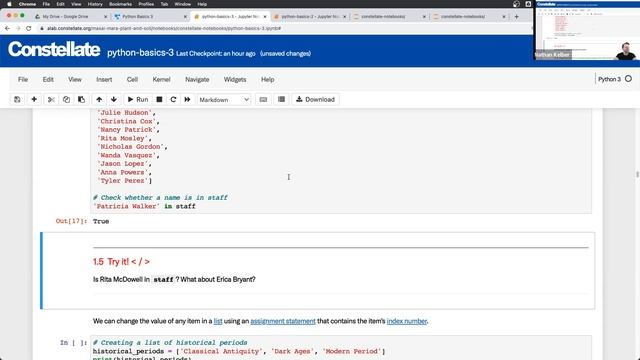Image resolution: width=640 pixels, height=360 pixels.
Task: Run the selected cell
Action: [138, 99]
